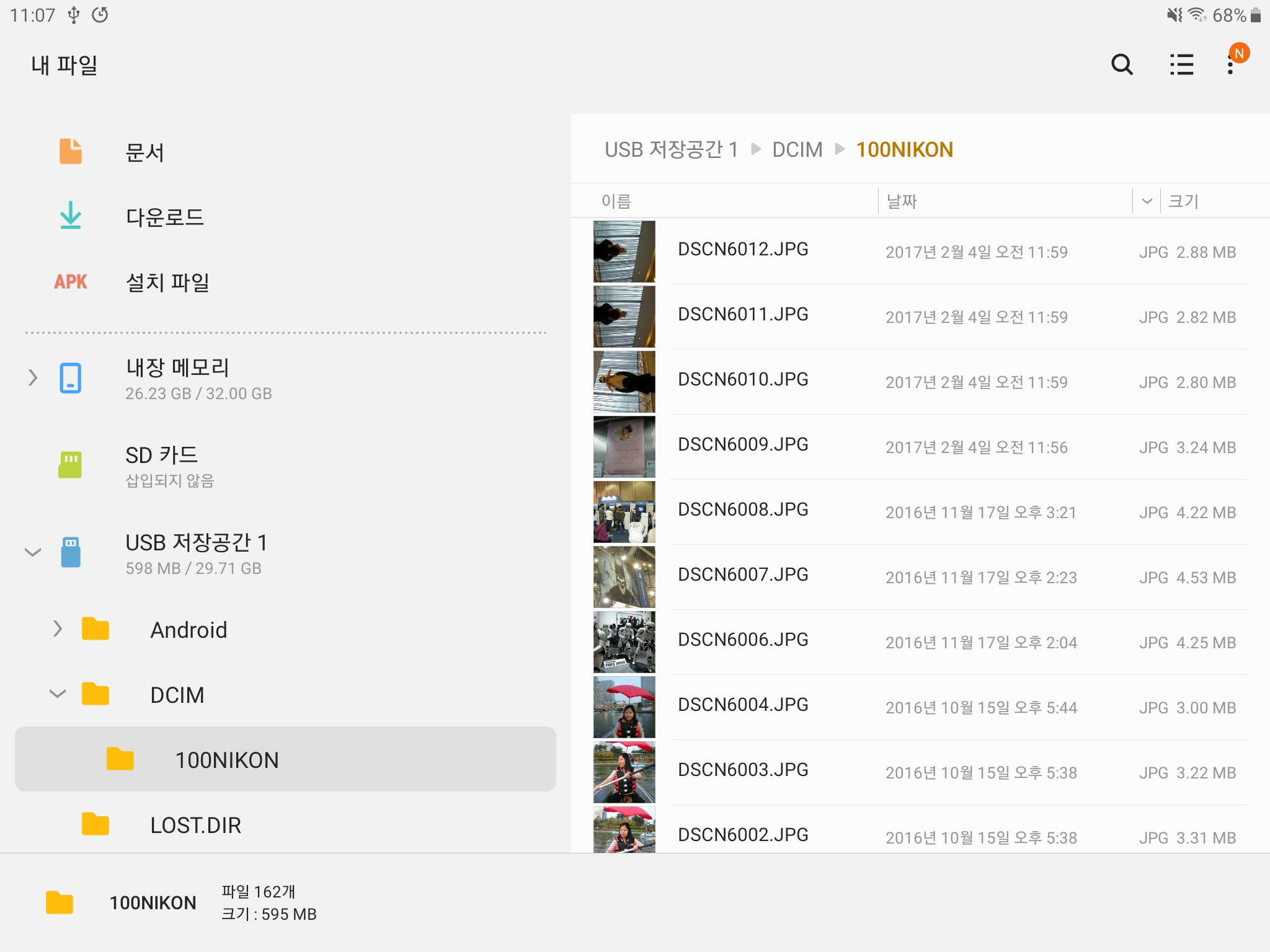Select file name DSCN6002.JPG
Screen dimensions: 1270x952
pos(743,834)
